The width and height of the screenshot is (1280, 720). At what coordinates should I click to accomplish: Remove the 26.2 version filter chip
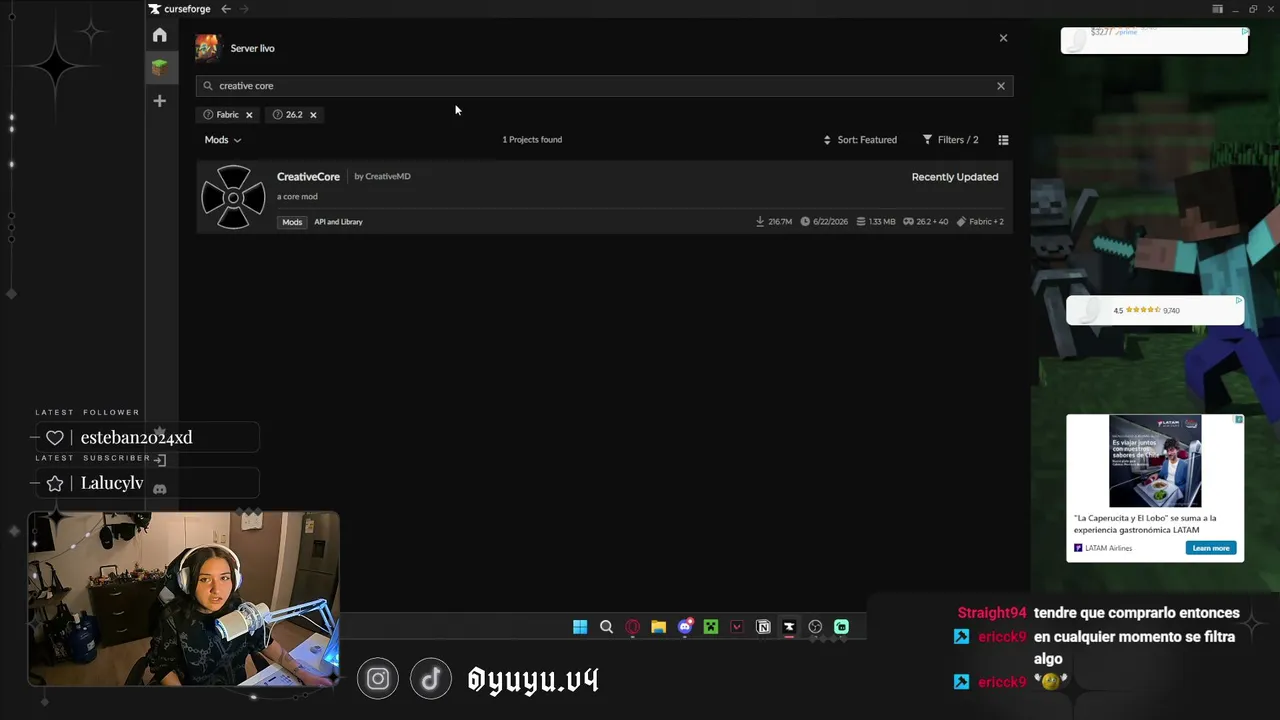click(x=313, y=115)
